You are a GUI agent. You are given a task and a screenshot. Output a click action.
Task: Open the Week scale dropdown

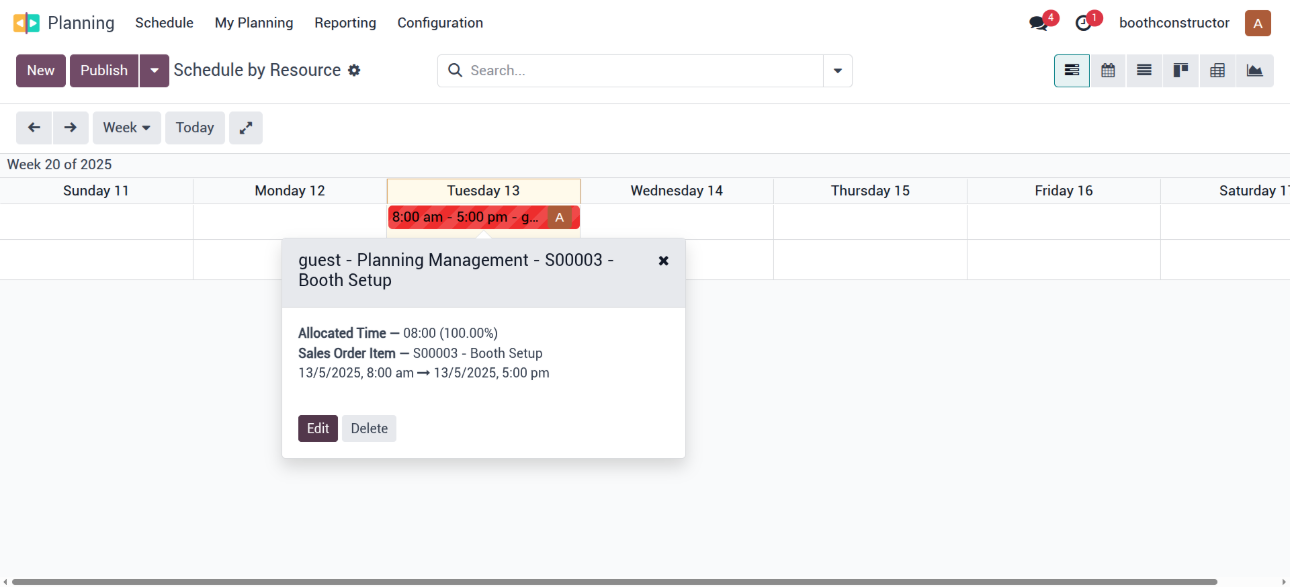(126, 128)
